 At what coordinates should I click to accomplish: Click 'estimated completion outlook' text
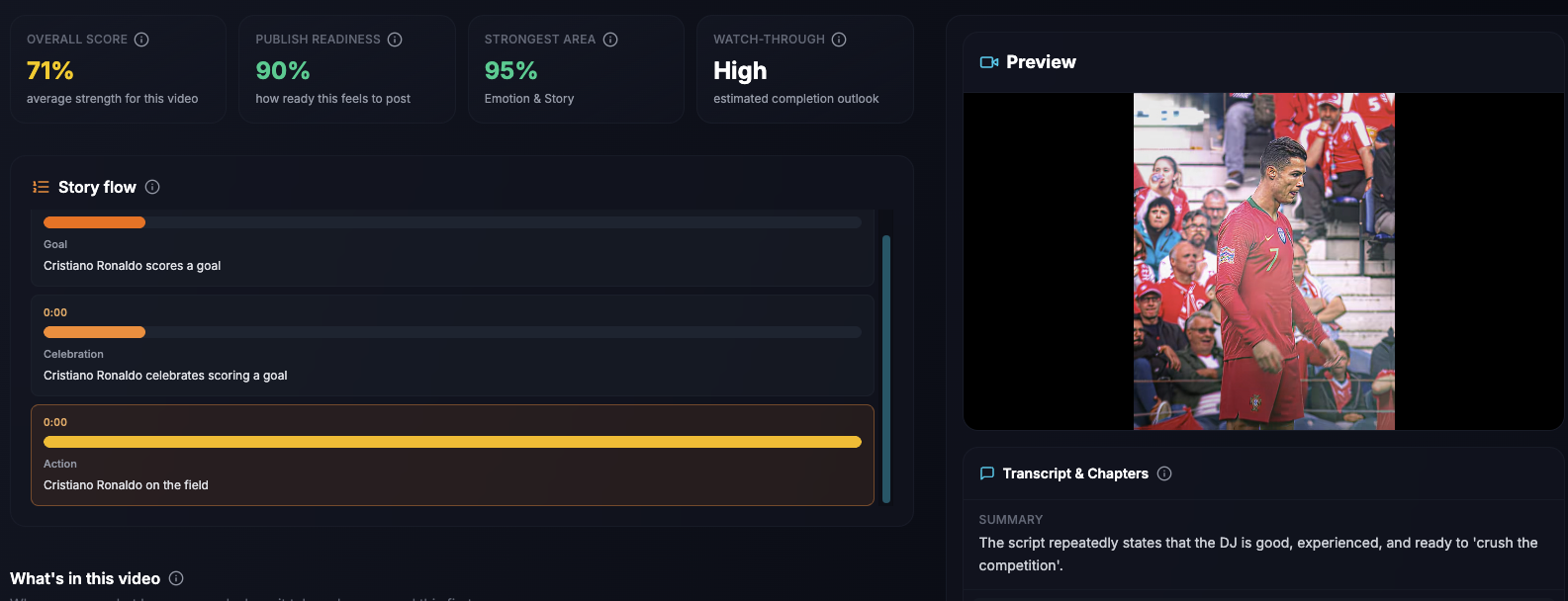(796, 99)
